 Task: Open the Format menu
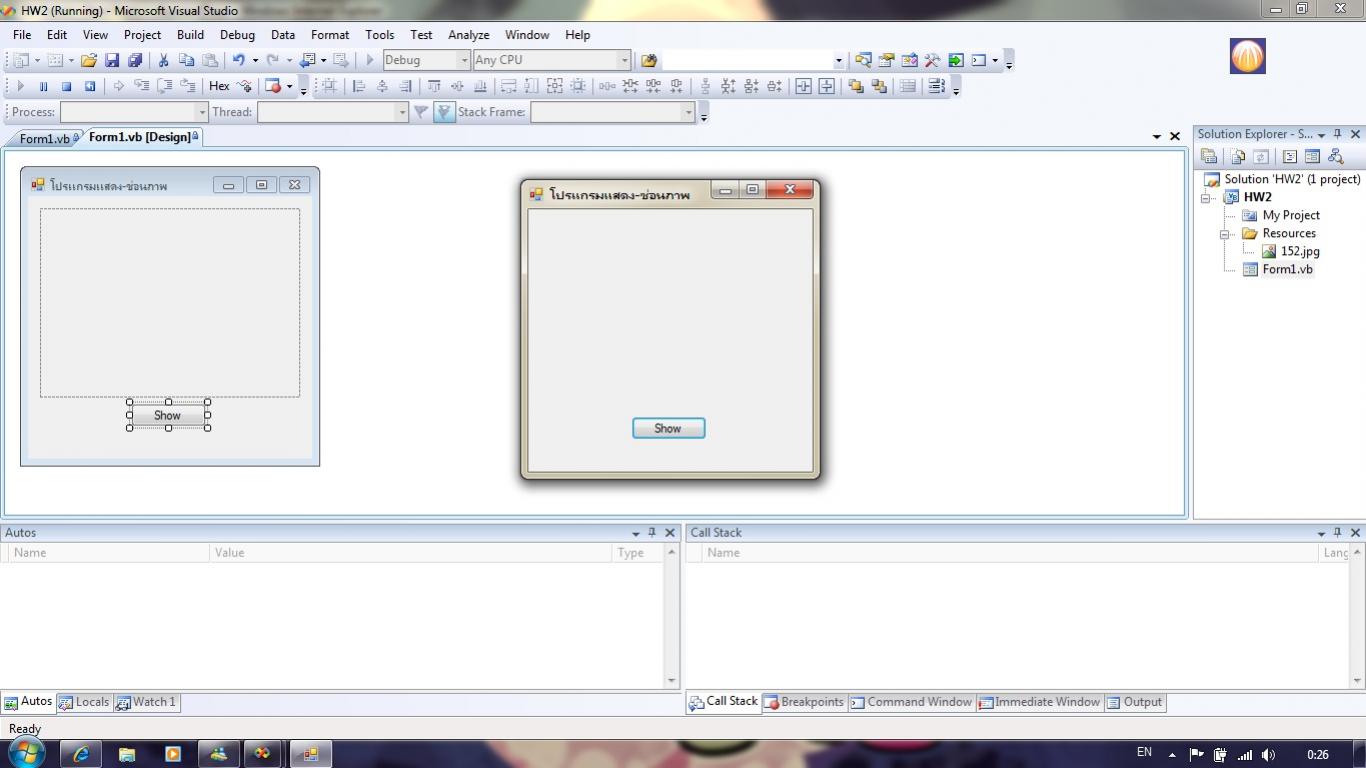pos(330,34)
